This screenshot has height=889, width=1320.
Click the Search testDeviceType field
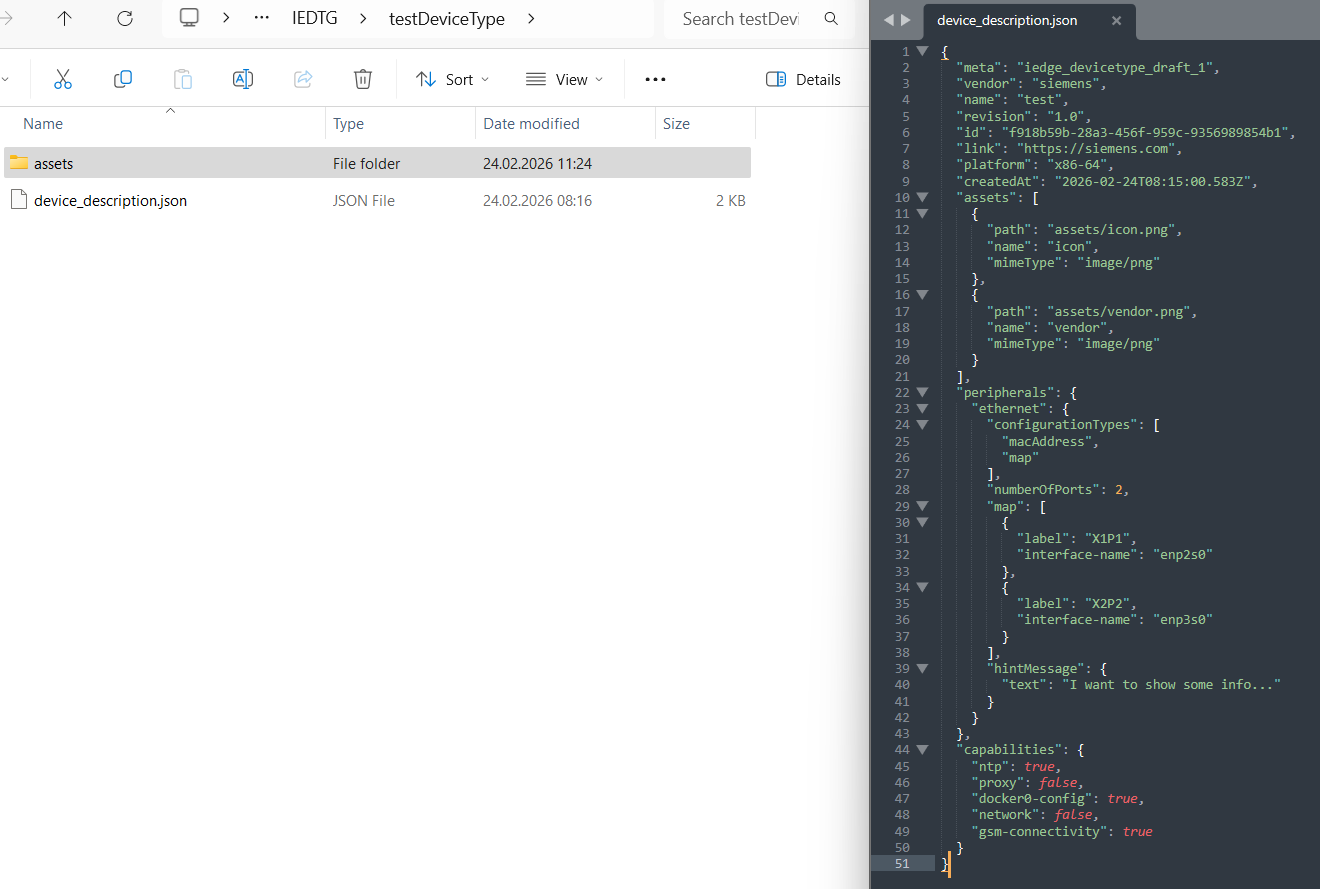tap(741, 18)
